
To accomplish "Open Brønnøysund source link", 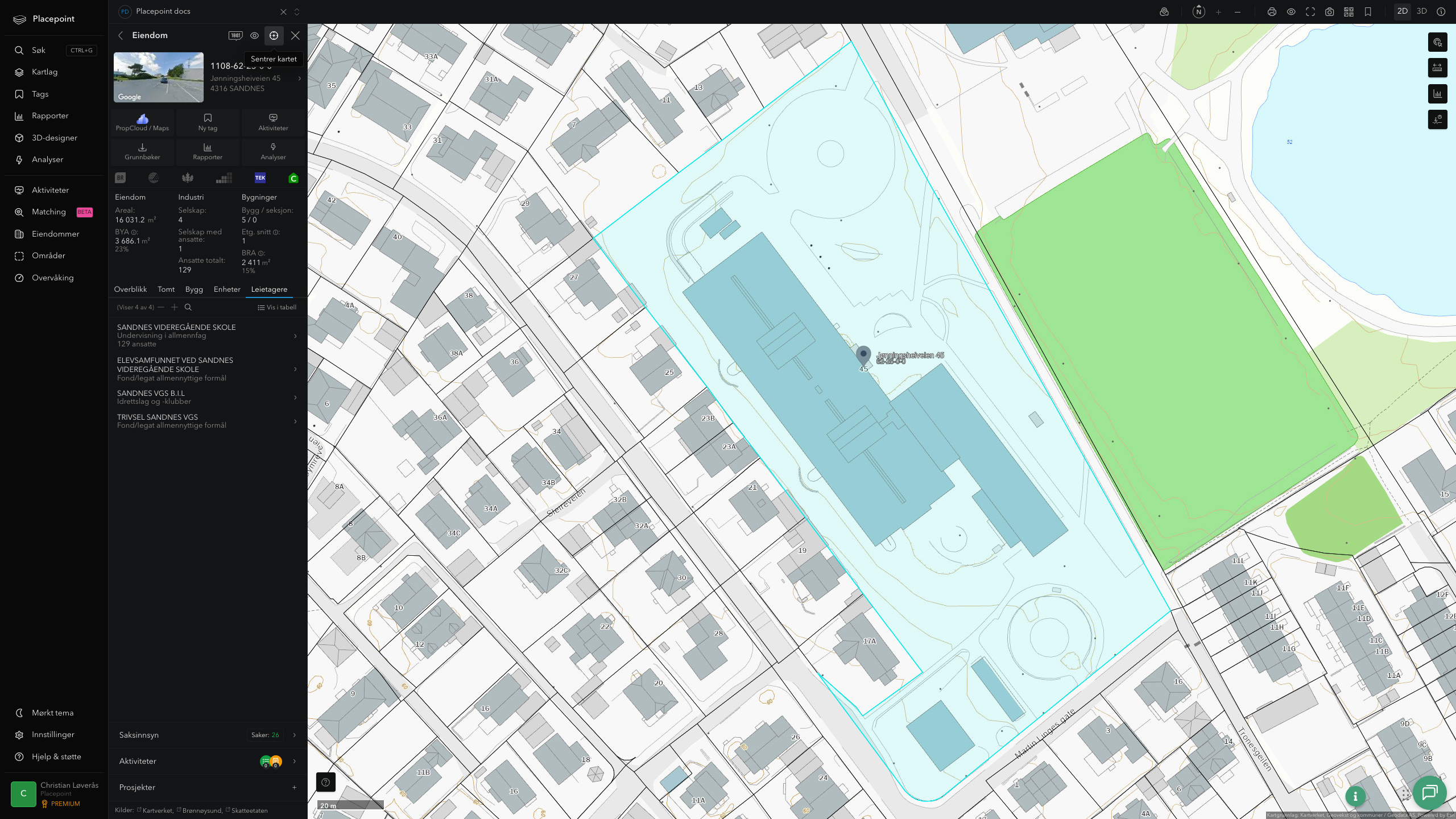I will pyautogui.click(x=201, y=810).
